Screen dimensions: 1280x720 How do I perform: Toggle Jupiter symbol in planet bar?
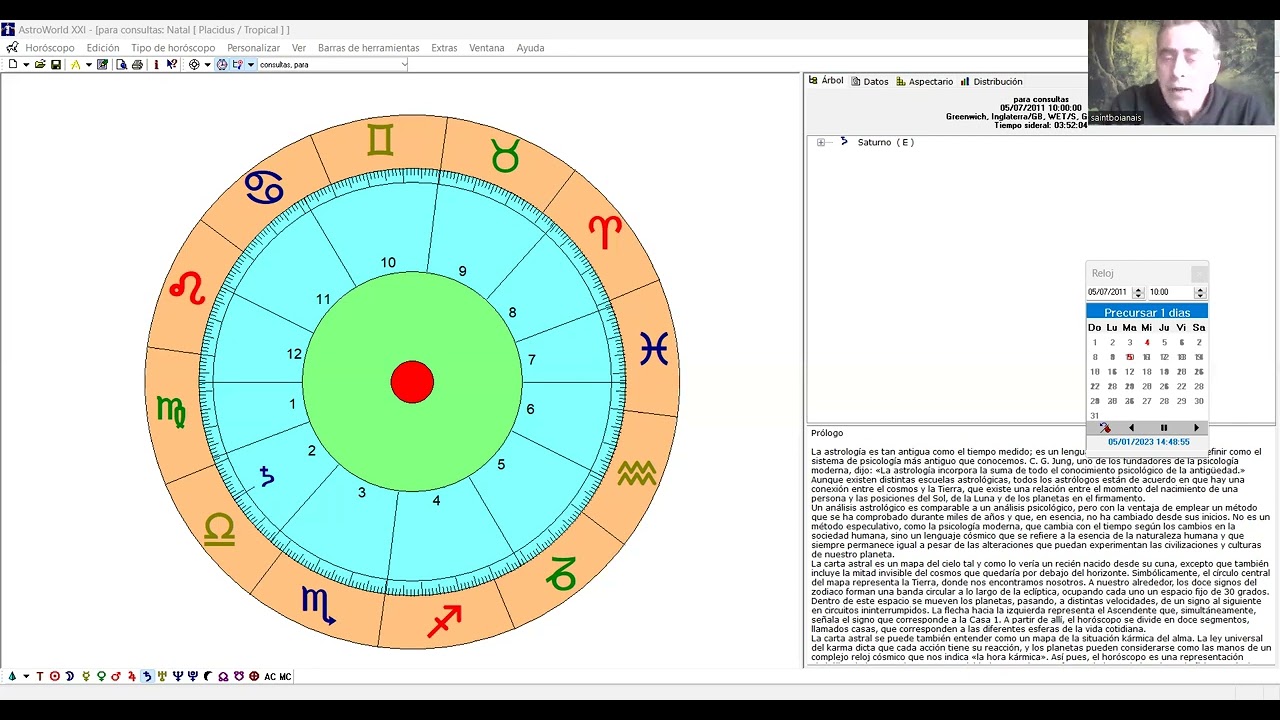(132, 676)
